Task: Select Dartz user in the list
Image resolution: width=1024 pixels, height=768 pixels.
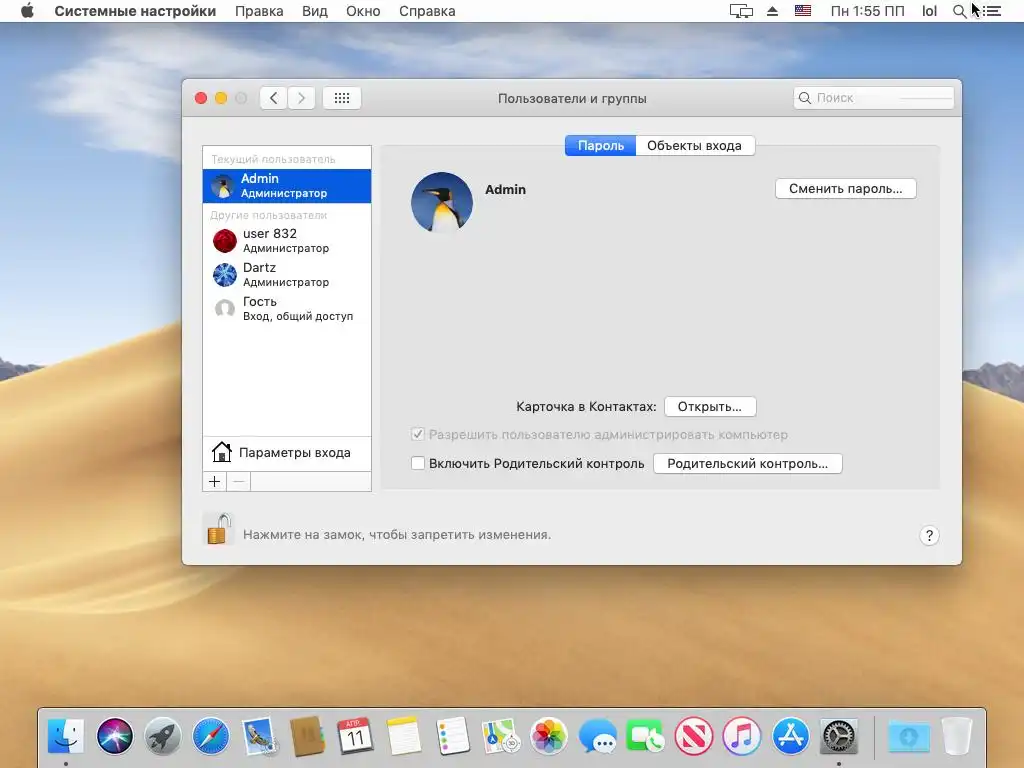Action: (x=287, y=274)
